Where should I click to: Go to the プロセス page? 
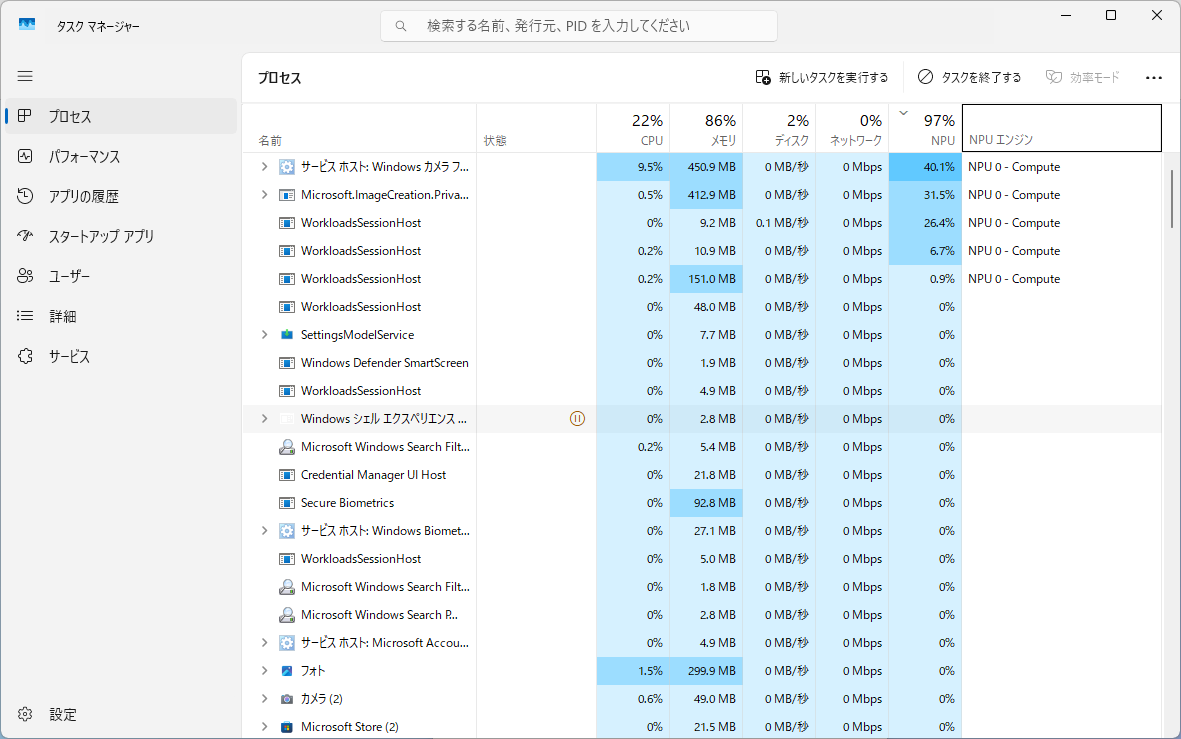click(x=121, y=116)
